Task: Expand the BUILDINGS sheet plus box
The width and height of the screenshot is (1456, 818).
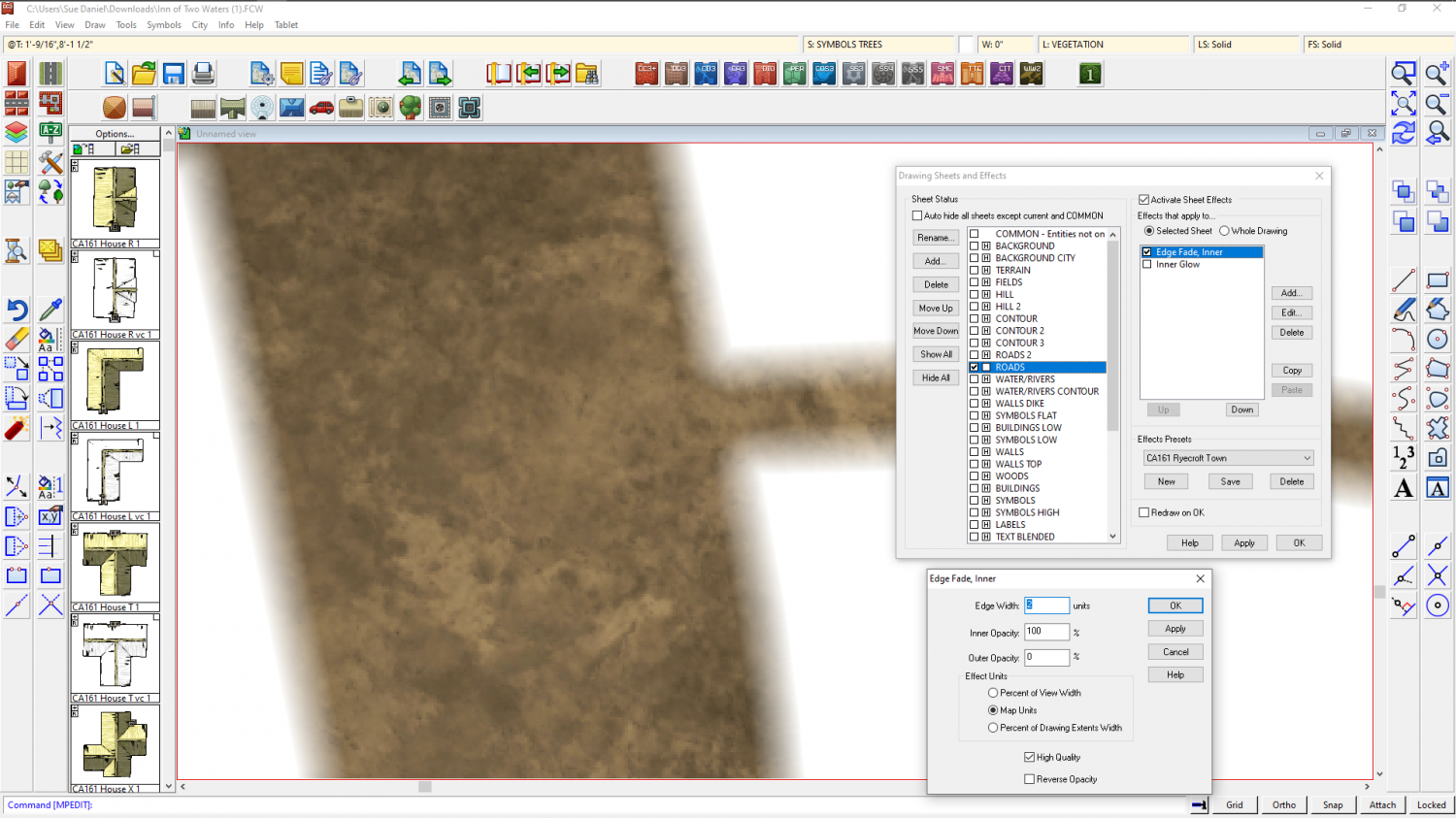Action: coord(986,488)
